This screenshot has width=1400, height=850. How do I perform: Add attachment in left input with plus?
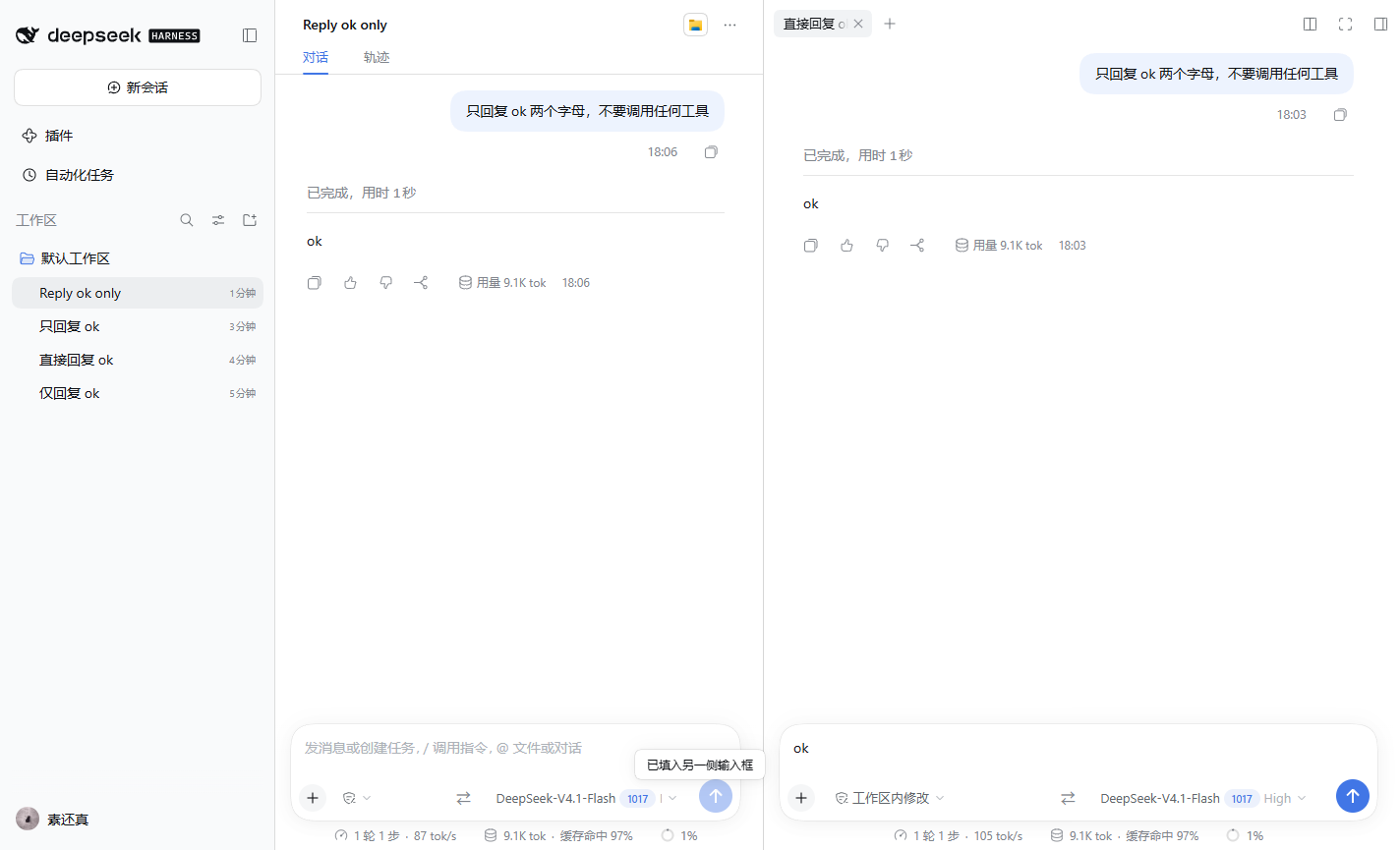pos(313,798)
